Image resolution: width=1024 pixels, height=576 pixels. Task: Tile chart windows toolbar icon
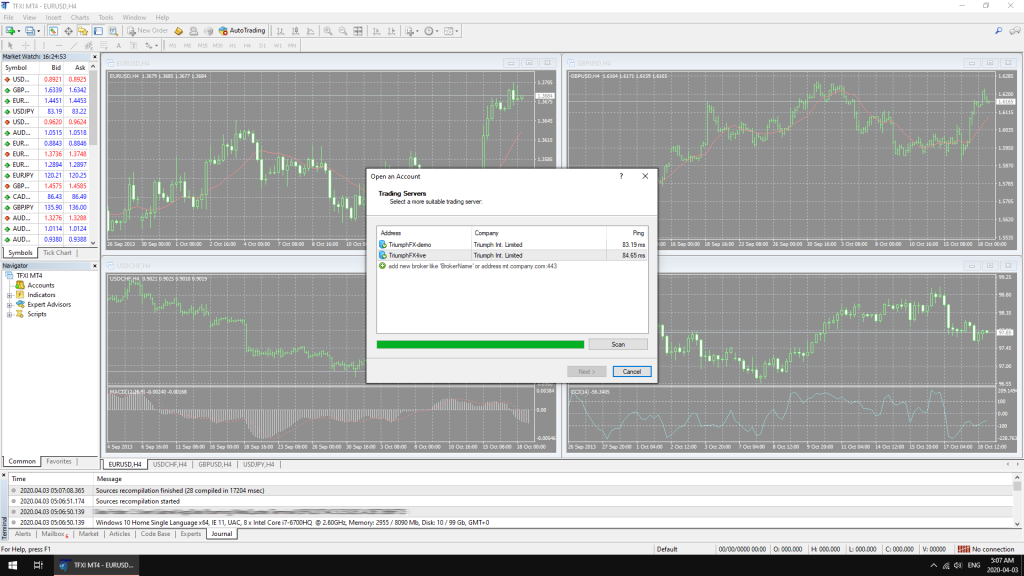[x=358, y=31]
